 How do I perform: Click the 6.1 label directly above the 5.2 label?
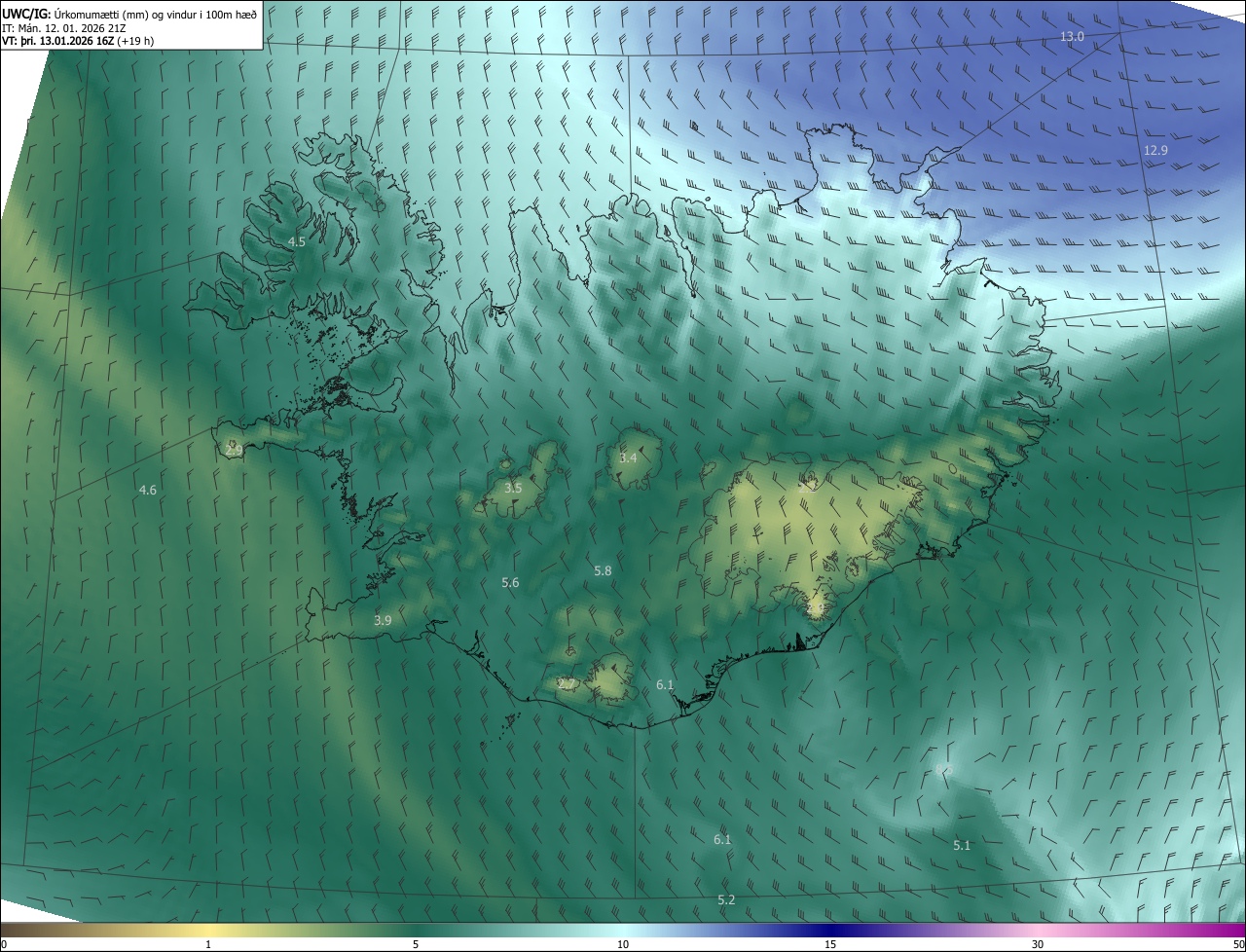[721, 839]
